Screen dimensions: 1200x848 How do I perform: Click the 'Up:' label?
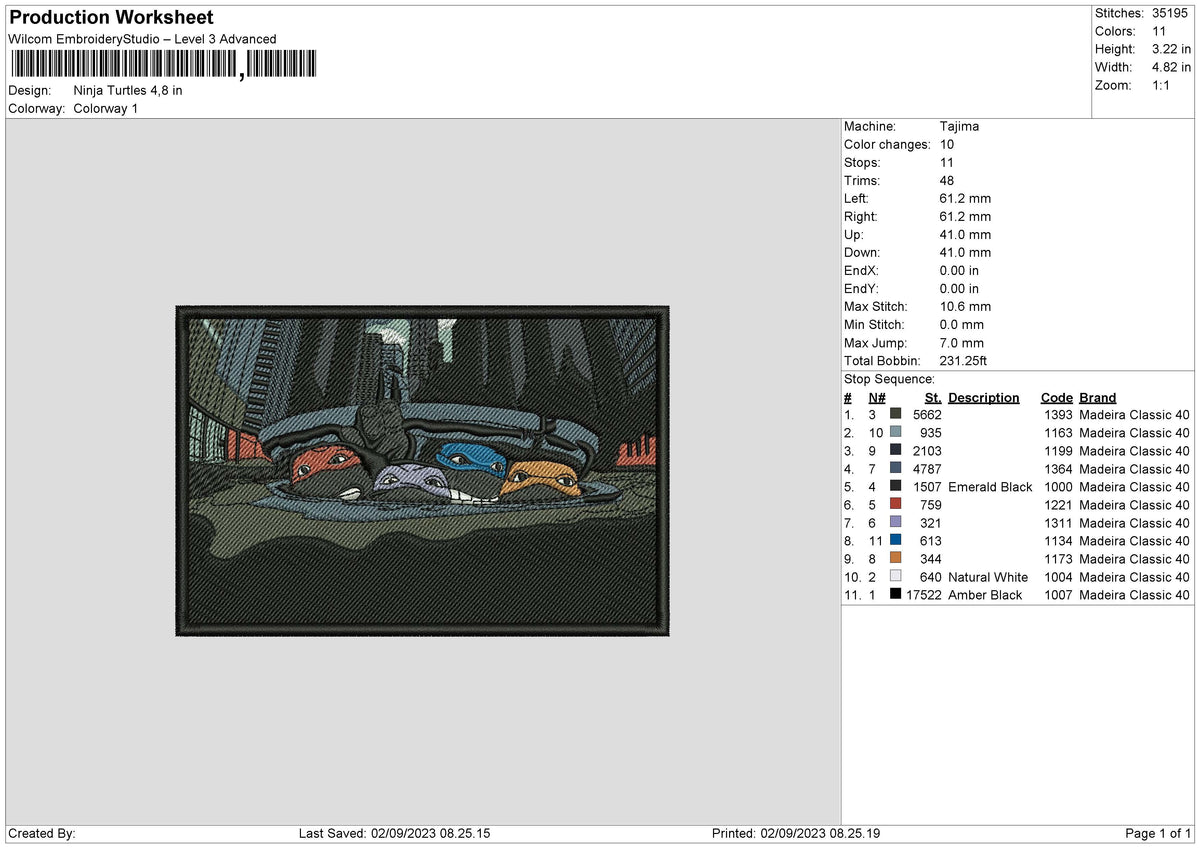(x=855, y=234)
